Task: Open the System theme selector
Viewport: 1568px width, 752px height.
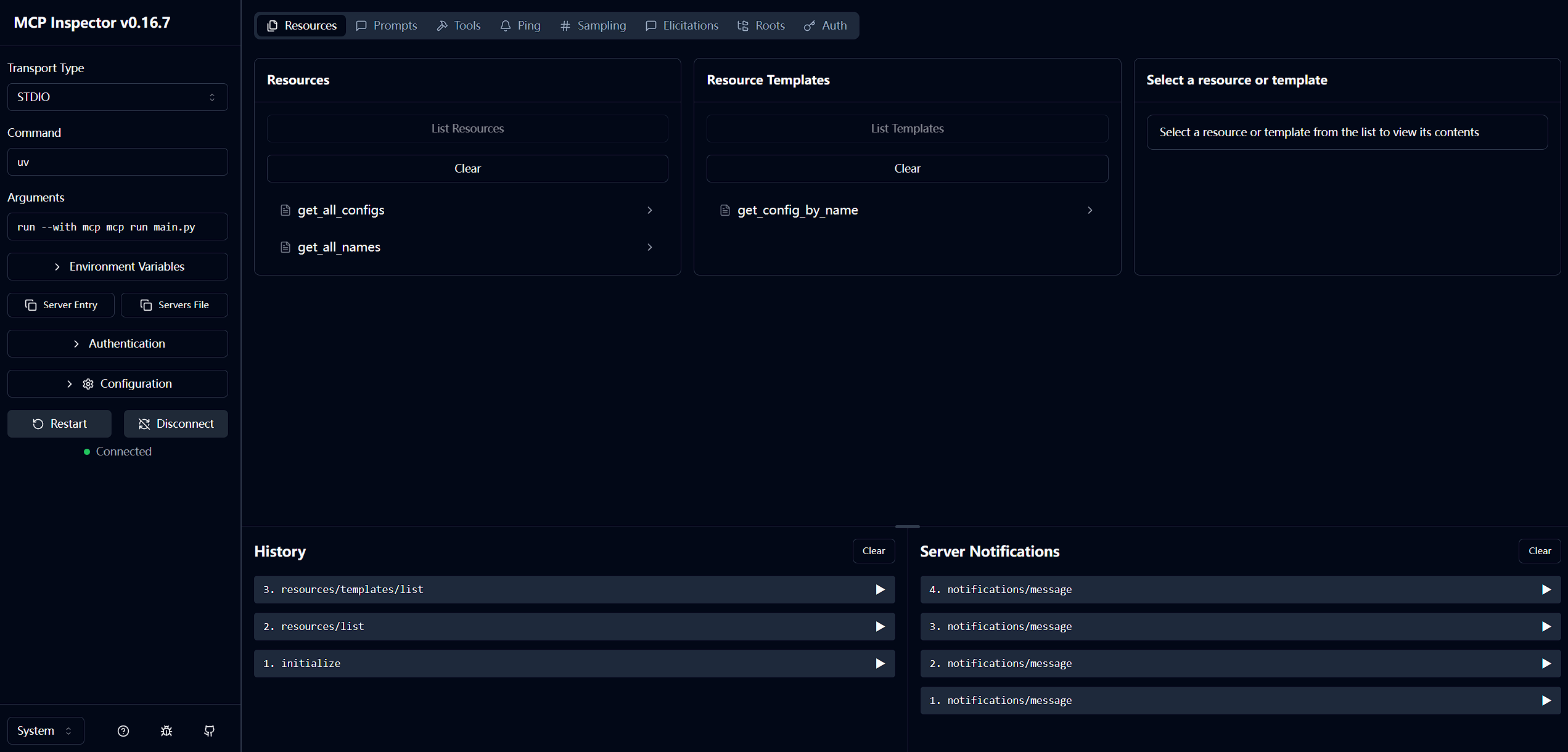Action: pos(45,731)
